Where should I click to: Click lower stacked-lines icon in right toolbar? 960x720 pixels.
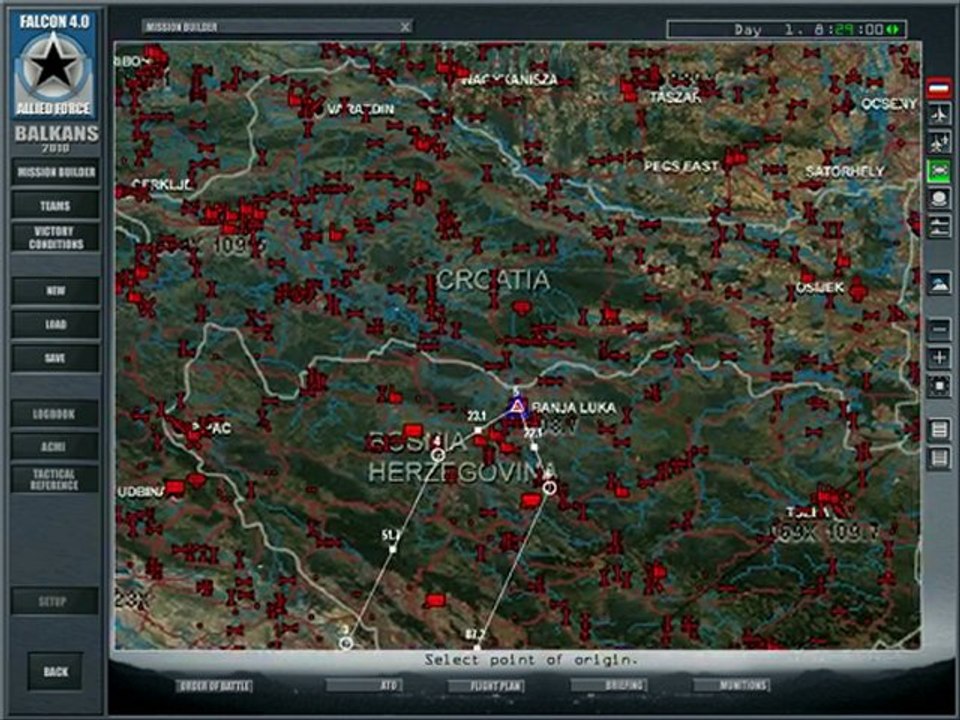coord(939,457)
